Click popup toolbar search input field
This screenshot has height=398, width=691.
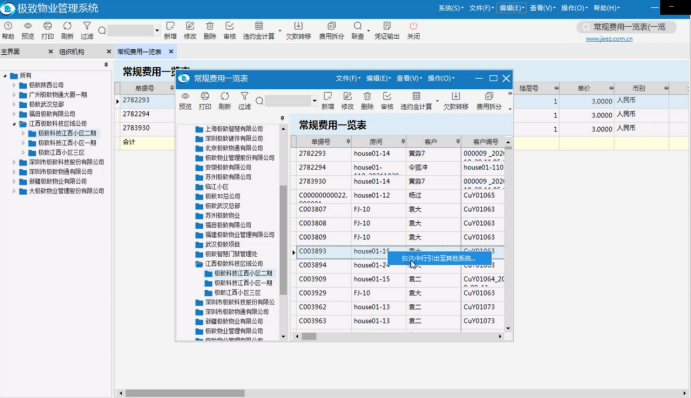click(x=288, y=101)
